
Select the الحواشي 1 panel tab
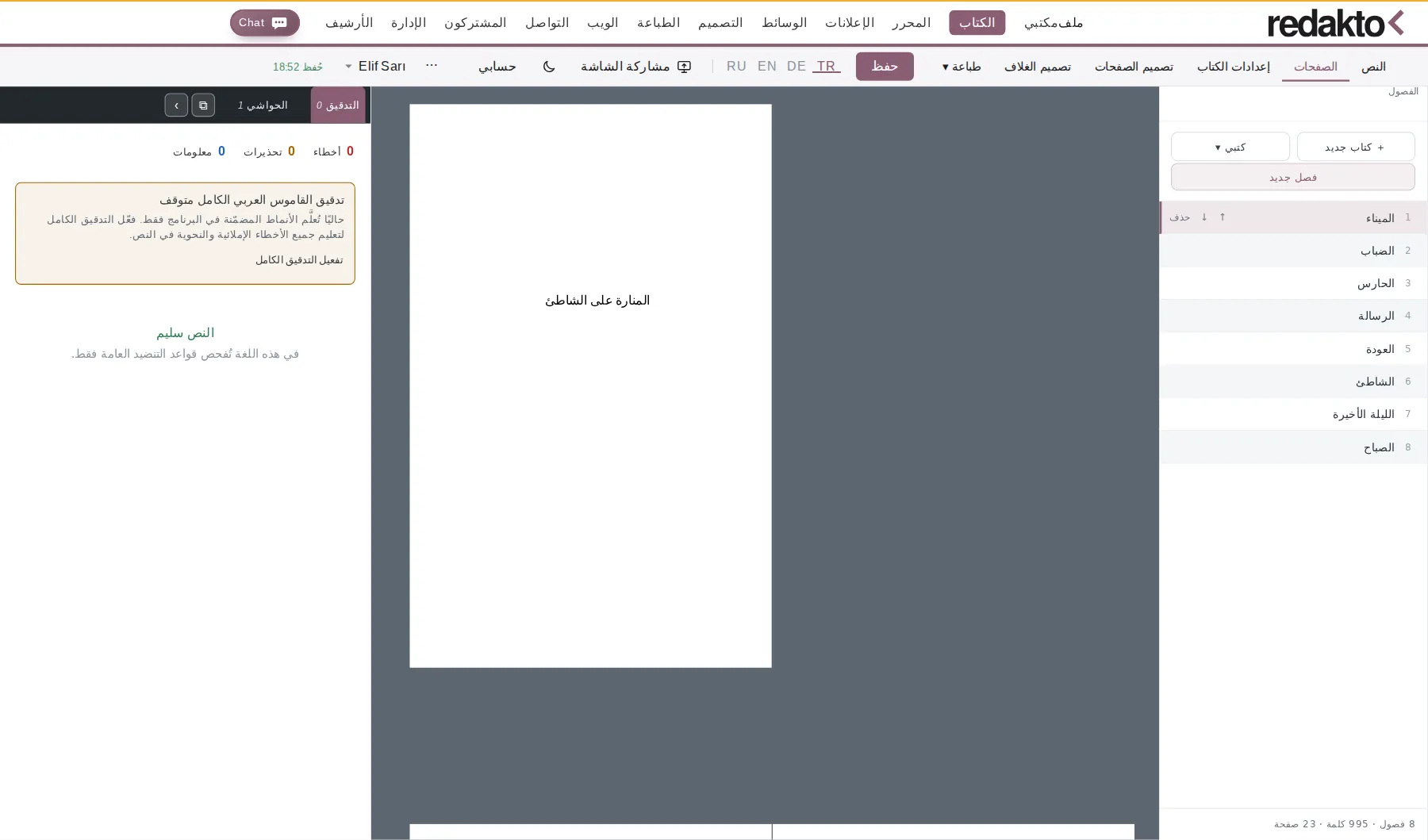(x=263, y=105)
